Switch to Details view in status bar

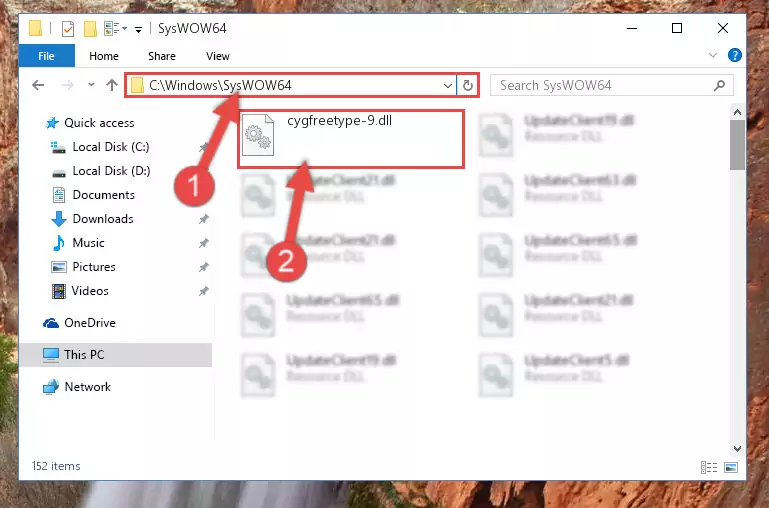click(709, 467)
